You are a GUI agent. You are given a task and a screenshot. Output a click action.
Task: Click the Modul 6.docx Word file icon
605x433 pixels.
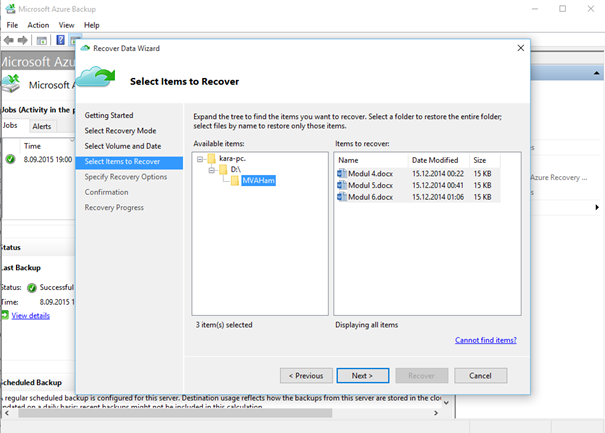tap(341, 197)
